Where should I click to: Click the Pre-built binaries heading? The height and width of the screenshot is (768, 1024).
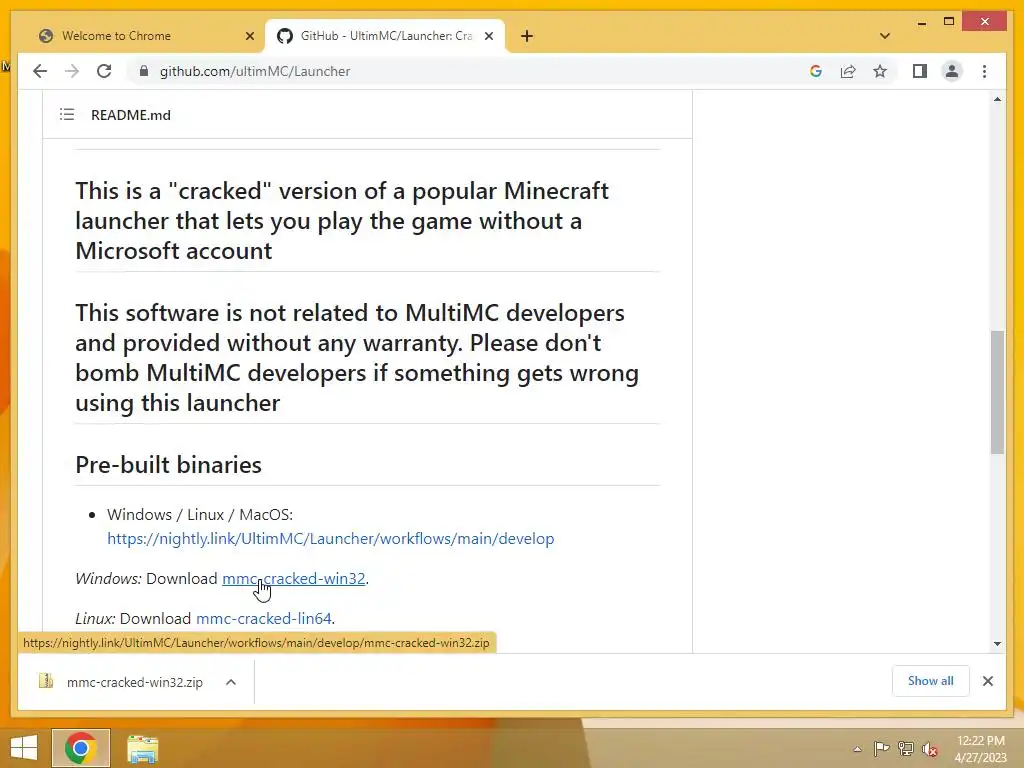click(x=168, y=465)
